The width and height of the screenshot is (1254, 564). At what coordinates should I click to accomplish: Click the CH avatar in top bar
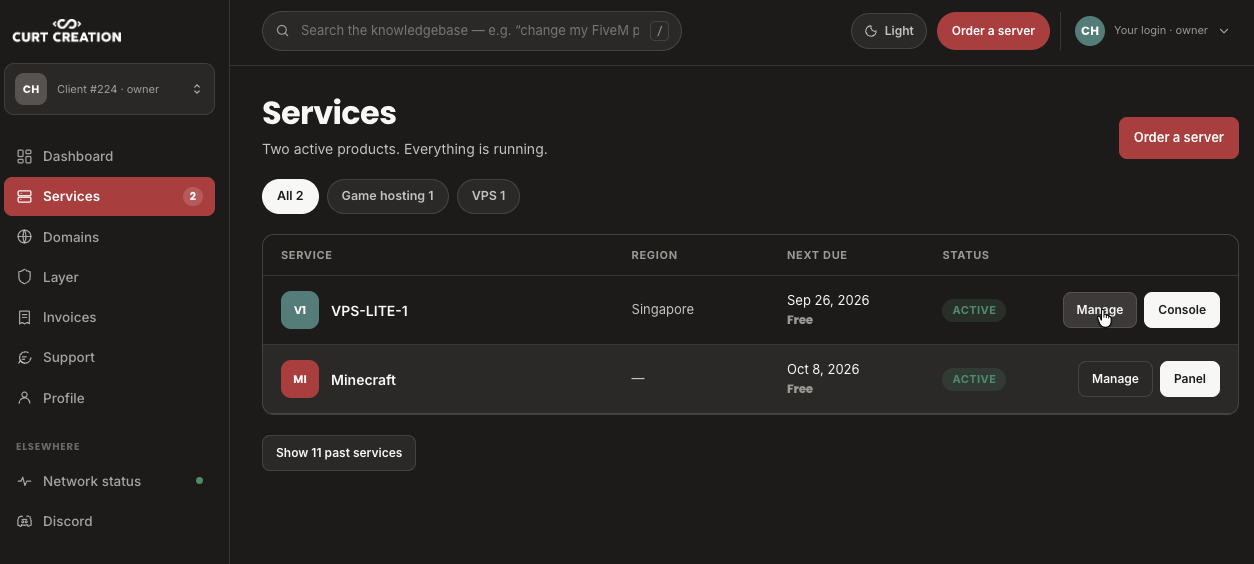[1090, 31]
